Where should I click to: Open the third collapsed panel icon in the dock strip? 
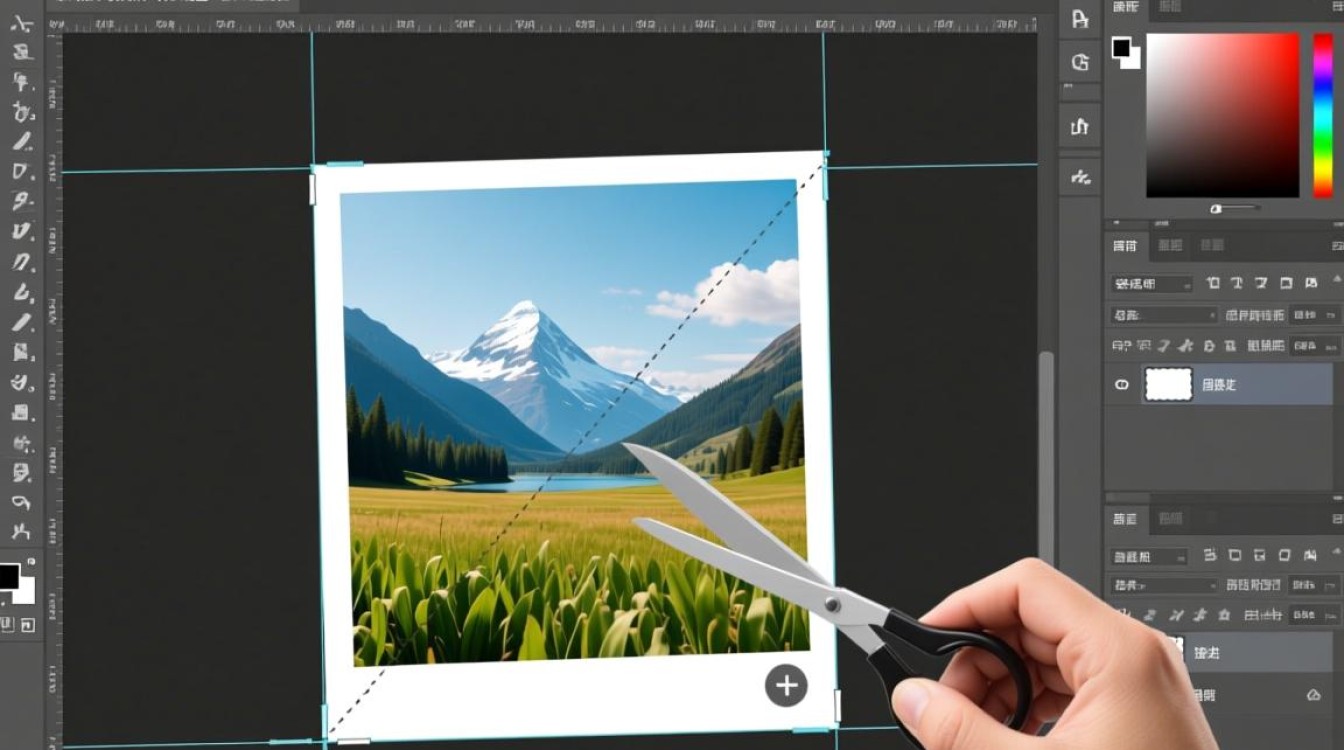(x=1079, y=127)
